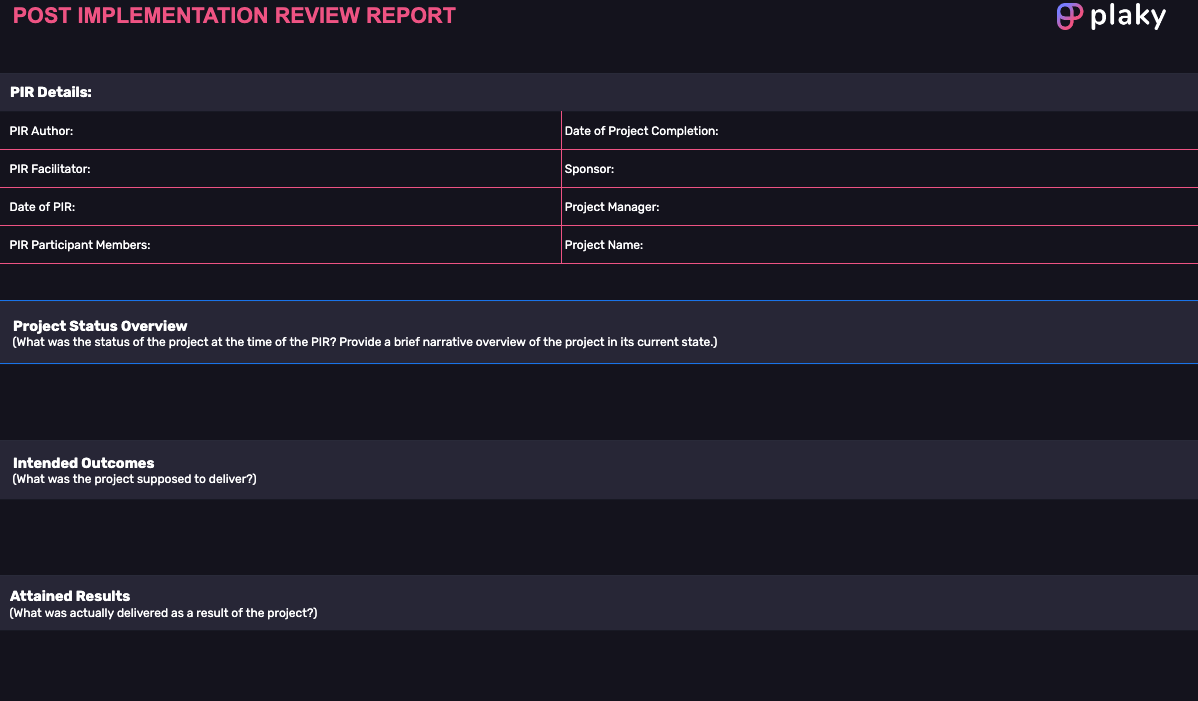
Task: Select the Date of PIR field
Action: (300, 207)
